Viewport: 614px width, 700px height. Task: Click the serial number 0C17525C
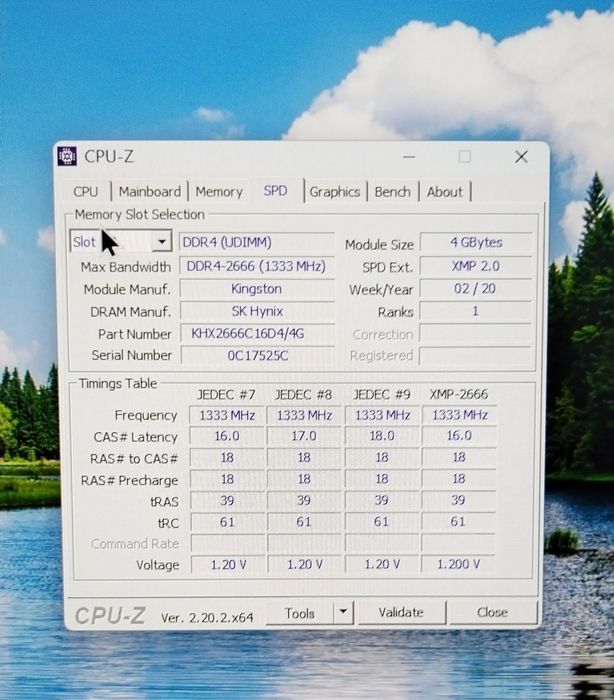pyautogui.click(x=257, y=355)
